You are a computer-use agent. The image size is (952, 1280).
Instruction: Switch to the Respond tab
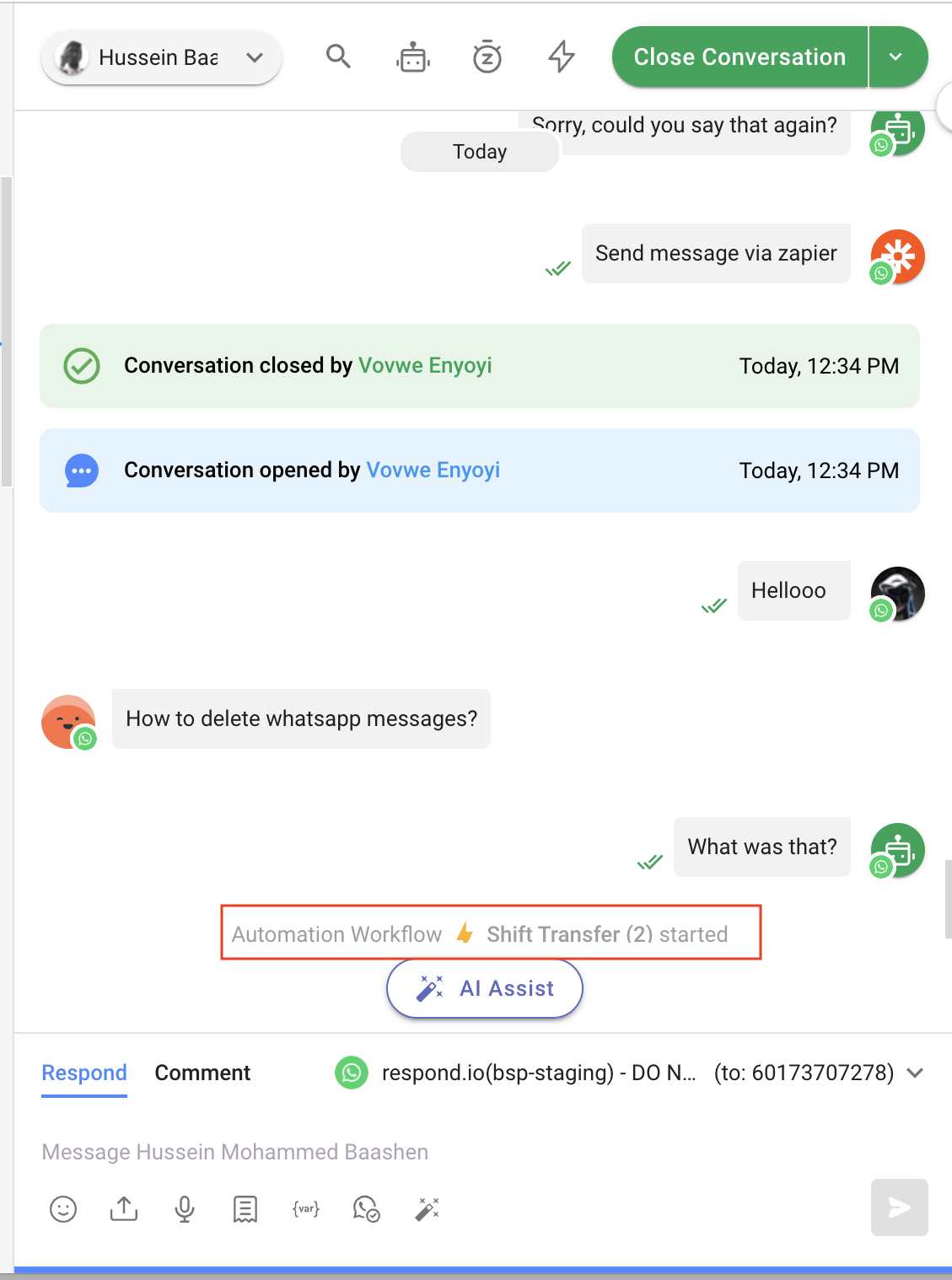[x=84, y=1073]
